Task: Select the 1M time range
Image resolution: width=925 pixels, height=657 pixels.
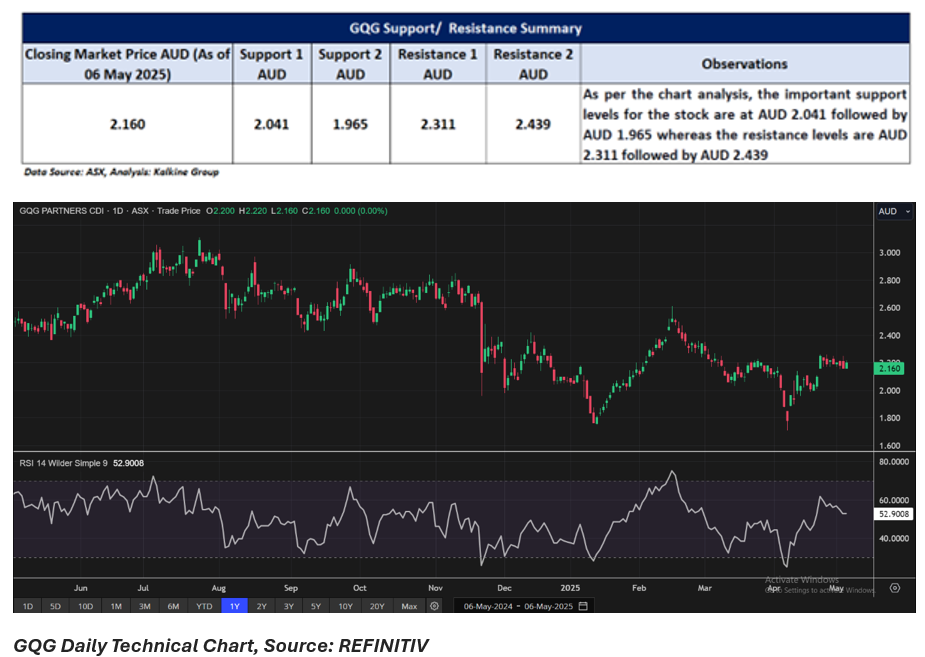Action: click(116, 606)
